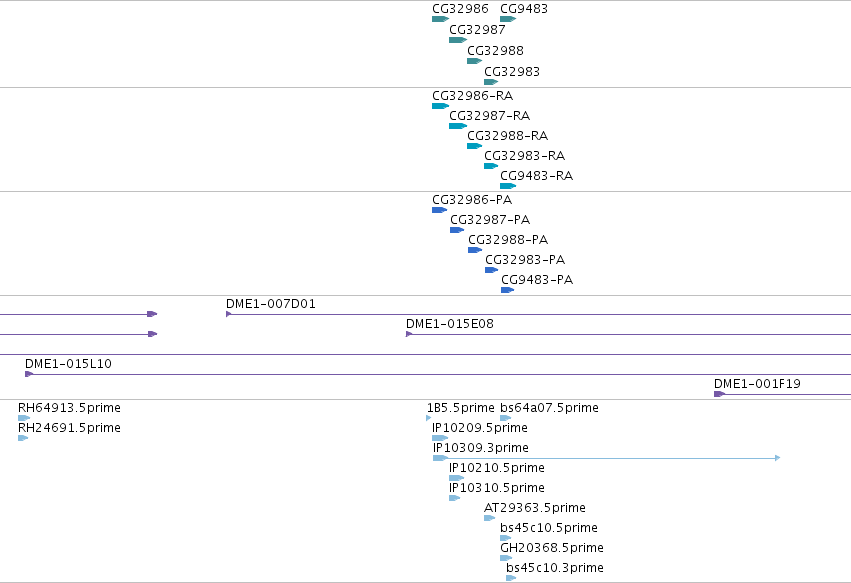The width and height of the screenshot is (851, 583).
Task: Click the DME1-001F19 start arrow marker
Action: click(x=719, y=394)
